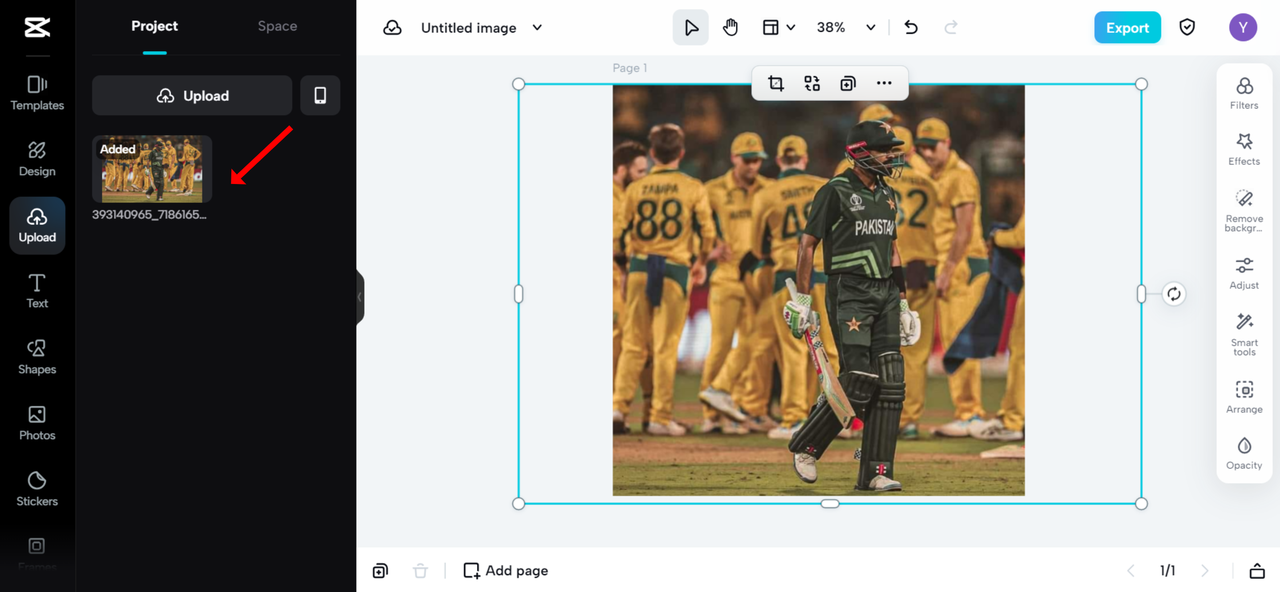Go to previous page arrow

[x=1131, y=571]
